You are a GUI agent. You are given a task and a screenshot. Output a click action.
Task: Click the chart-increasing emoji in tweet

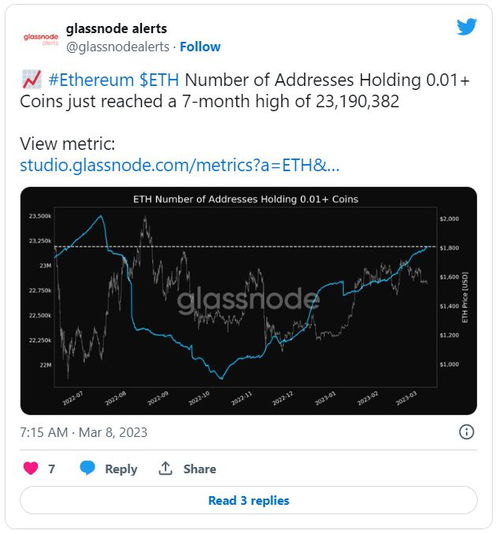[x=32, y=79]
